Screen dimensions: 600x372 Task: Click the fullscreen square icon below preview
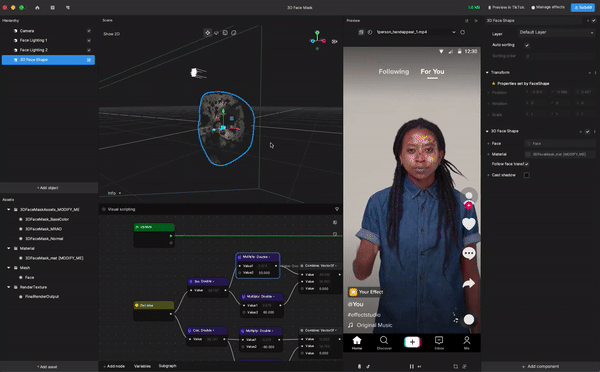[455, 366]
